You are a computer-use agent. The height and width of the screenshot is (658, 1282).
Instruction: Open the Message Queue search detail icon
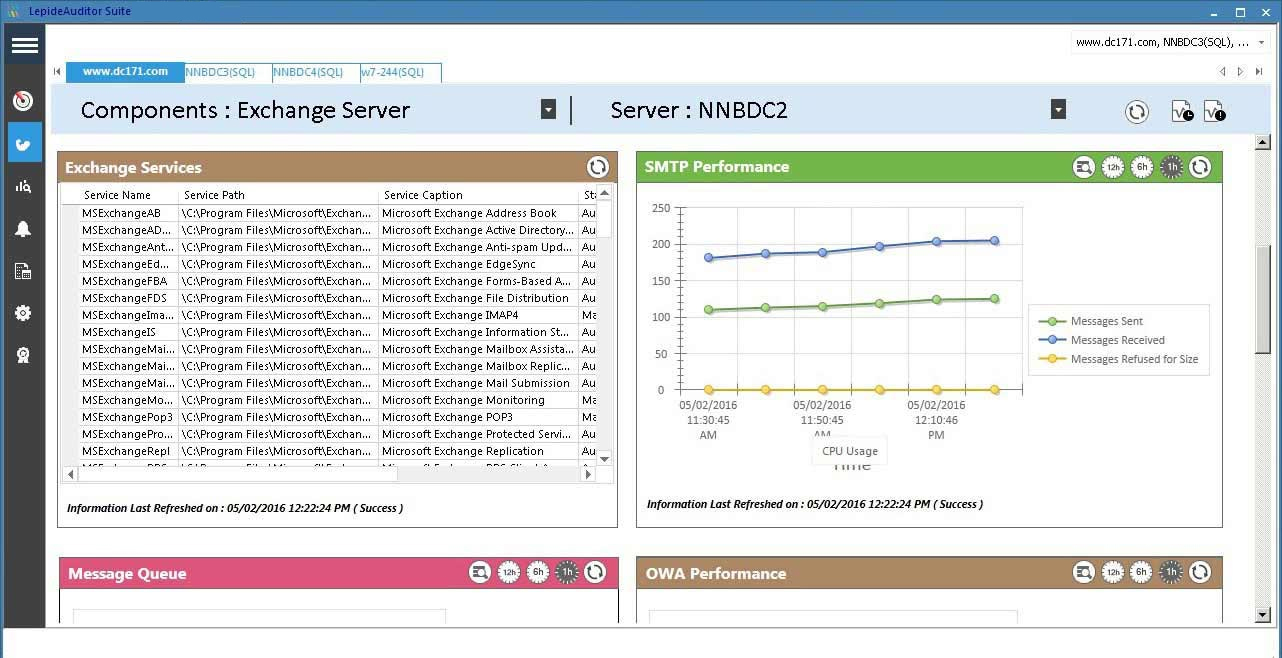click(480, 573)
